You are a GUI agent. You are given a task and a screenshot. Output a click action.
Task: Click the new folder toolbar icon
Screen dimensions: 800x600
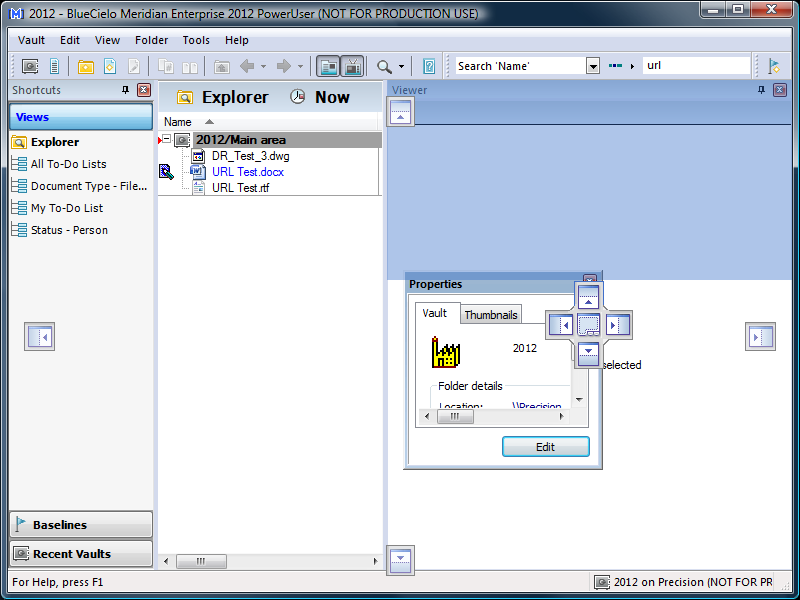pos(86,66)
